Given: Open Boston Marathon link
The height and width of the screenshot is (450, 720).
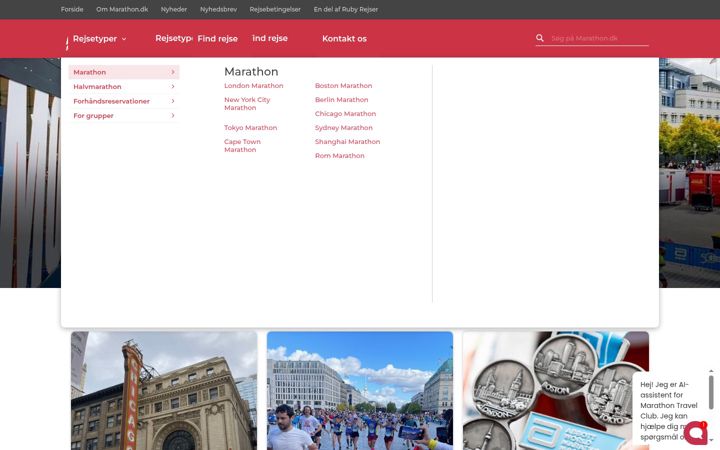Looking at the screenshot, I should click(x=343, y=86).
